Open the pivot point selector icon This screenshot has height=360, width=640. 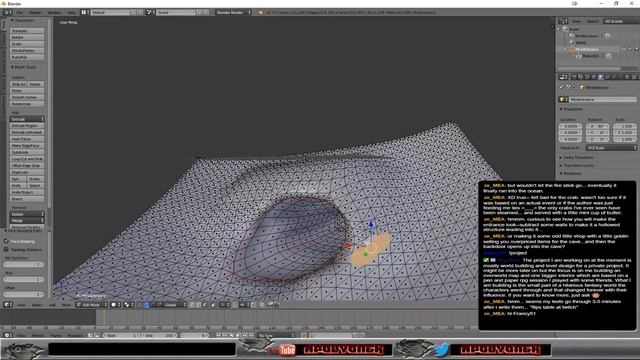(129, 304)
